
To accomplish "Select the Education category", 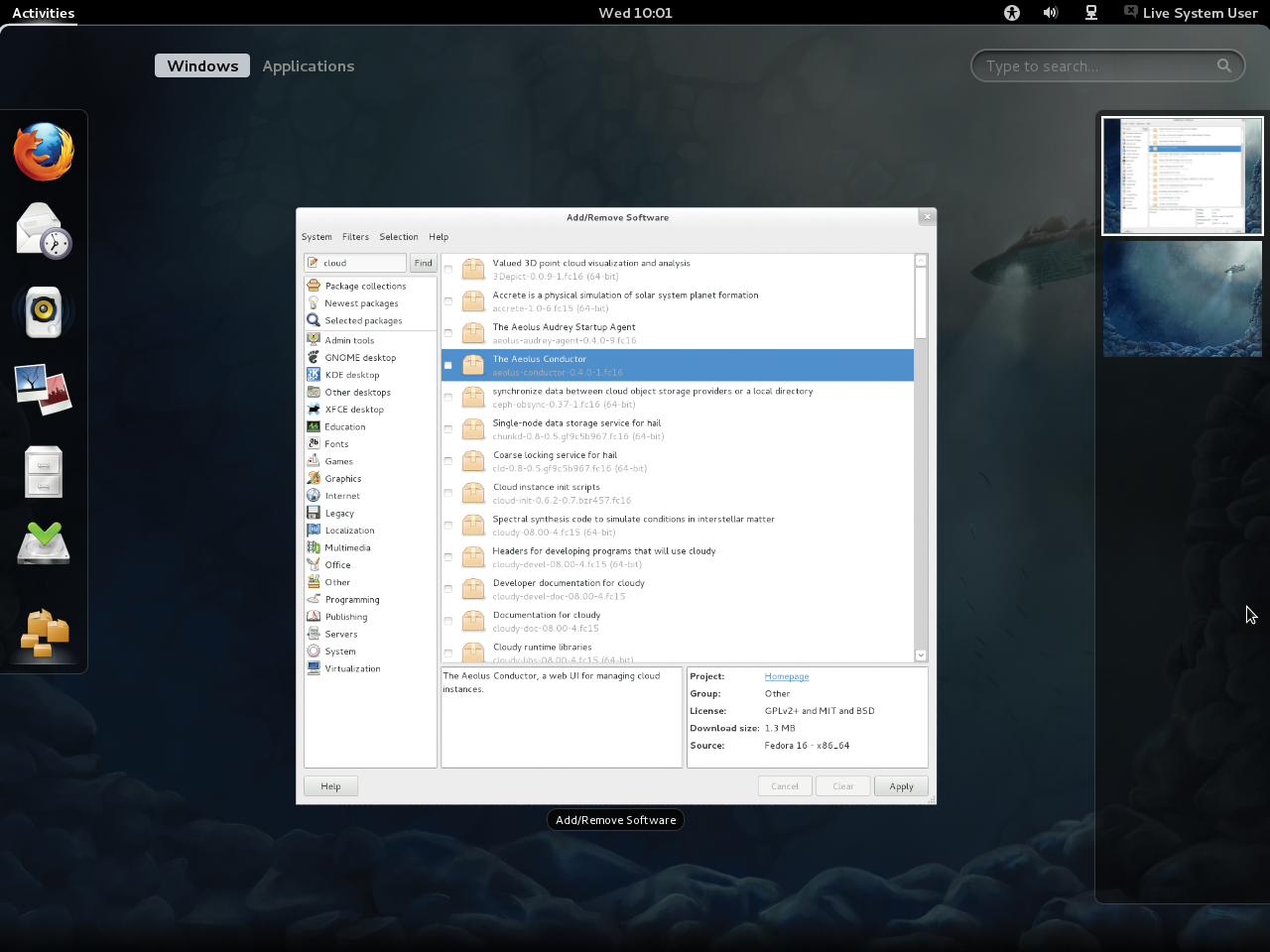I will point(345,426).
